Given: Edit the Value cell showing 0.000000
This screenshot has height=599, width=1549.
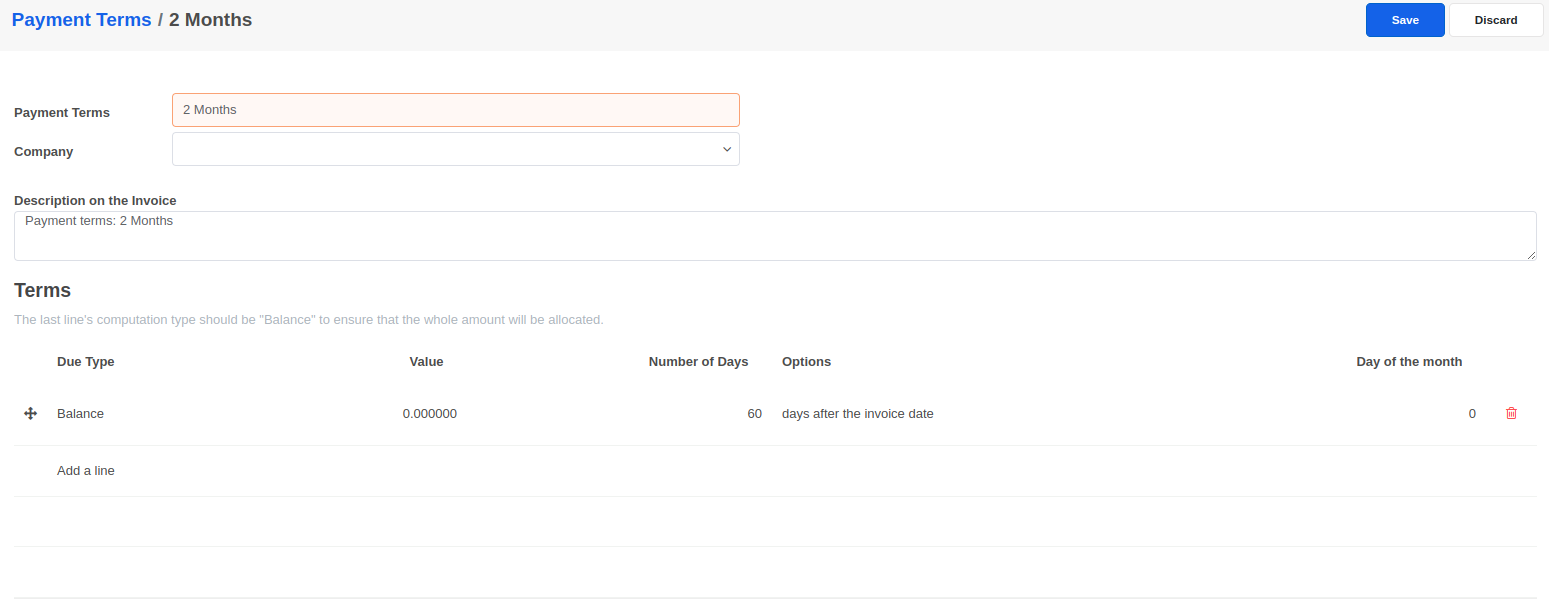Looking at the screenshot, I should [429, 413].
